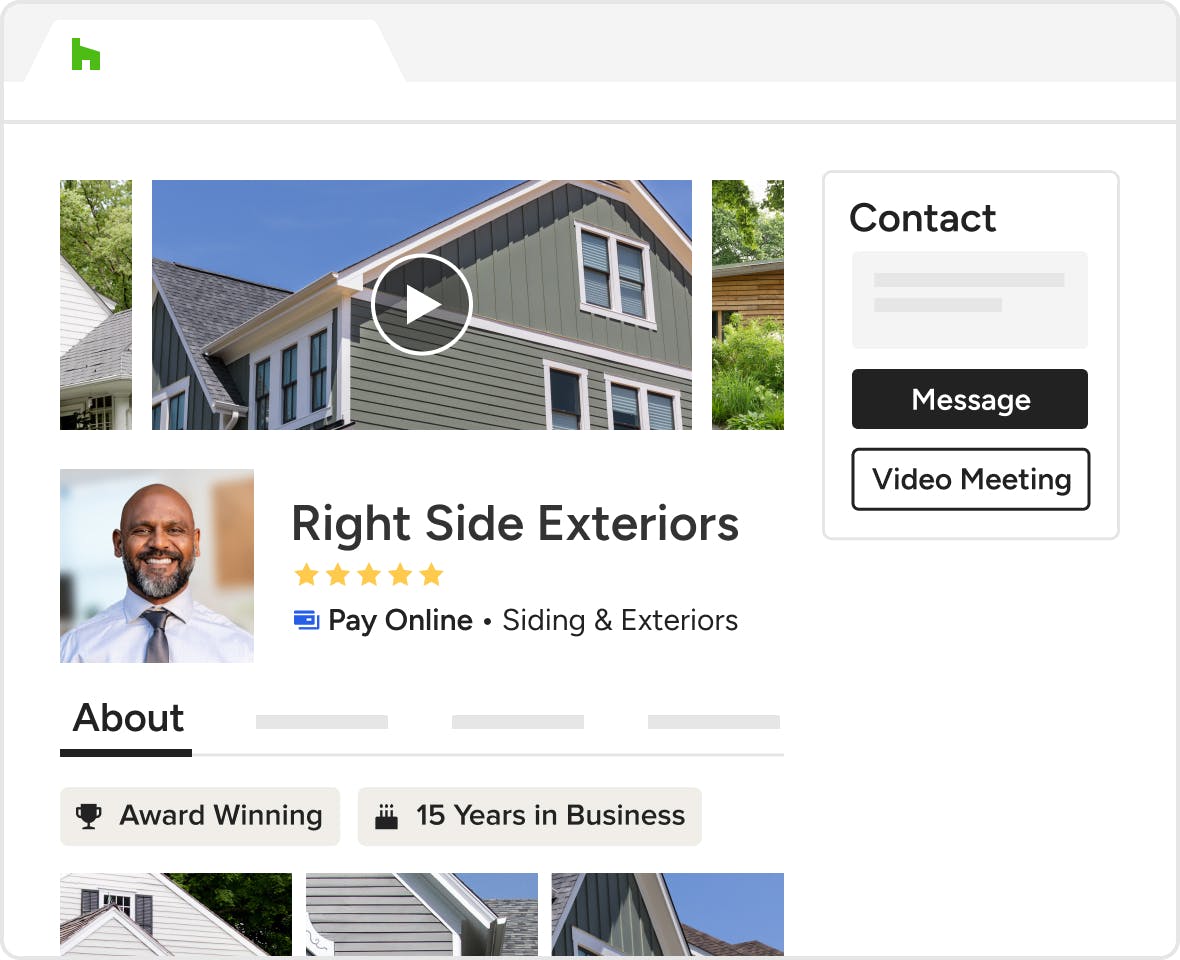1180x960 pixels.
Task: Click the cake icon beside 15 Years in Business
Action: [386, 816]
